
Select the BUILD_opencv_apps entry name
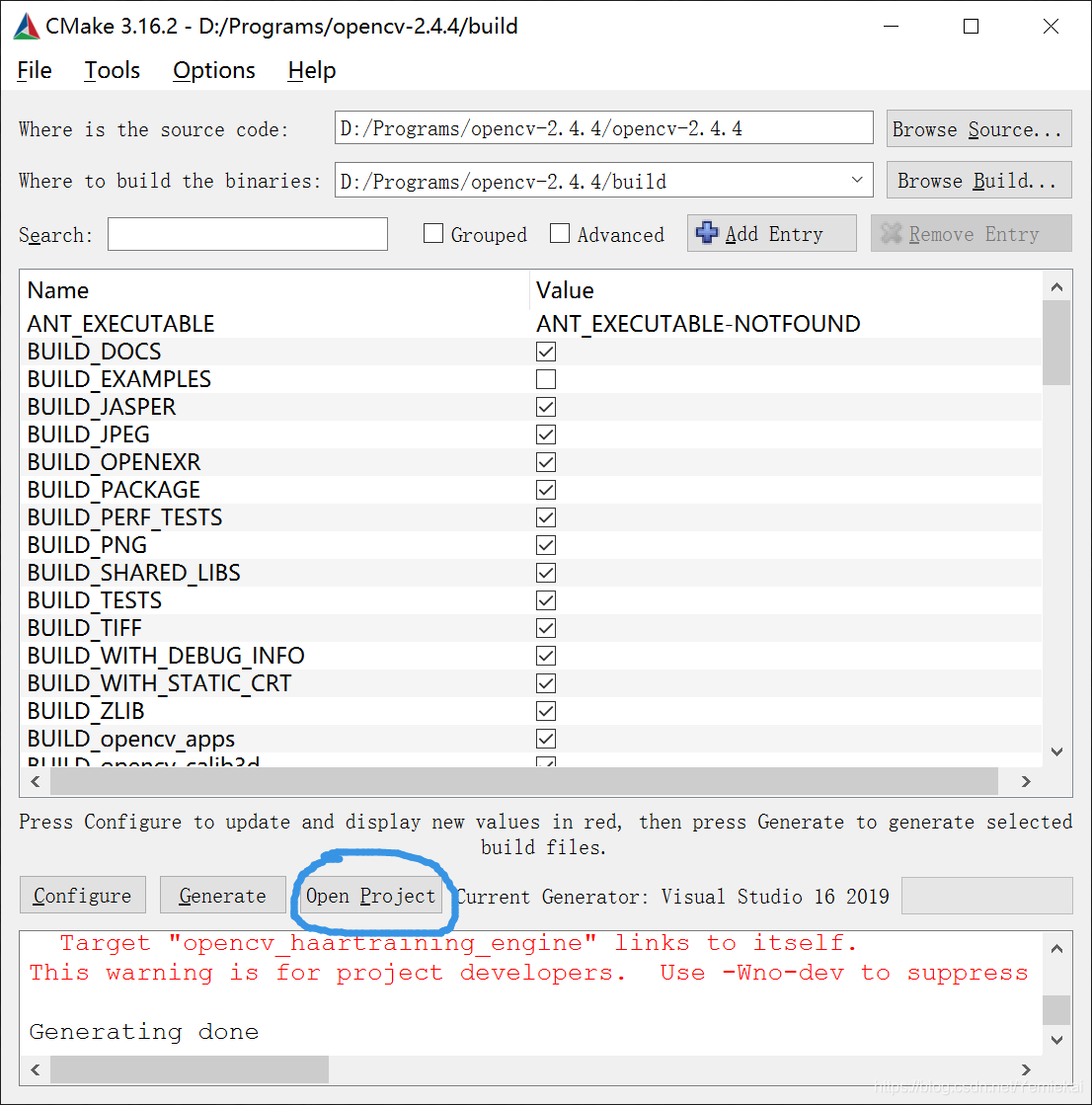click(x=131, y=739)
